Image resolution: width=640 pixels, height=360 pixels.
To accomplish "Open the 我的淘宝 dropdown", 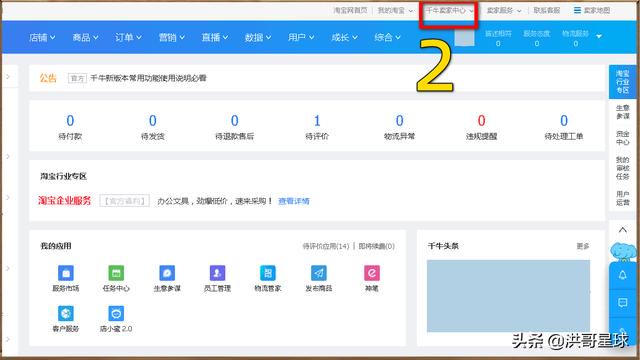I will tap(395, 11).
